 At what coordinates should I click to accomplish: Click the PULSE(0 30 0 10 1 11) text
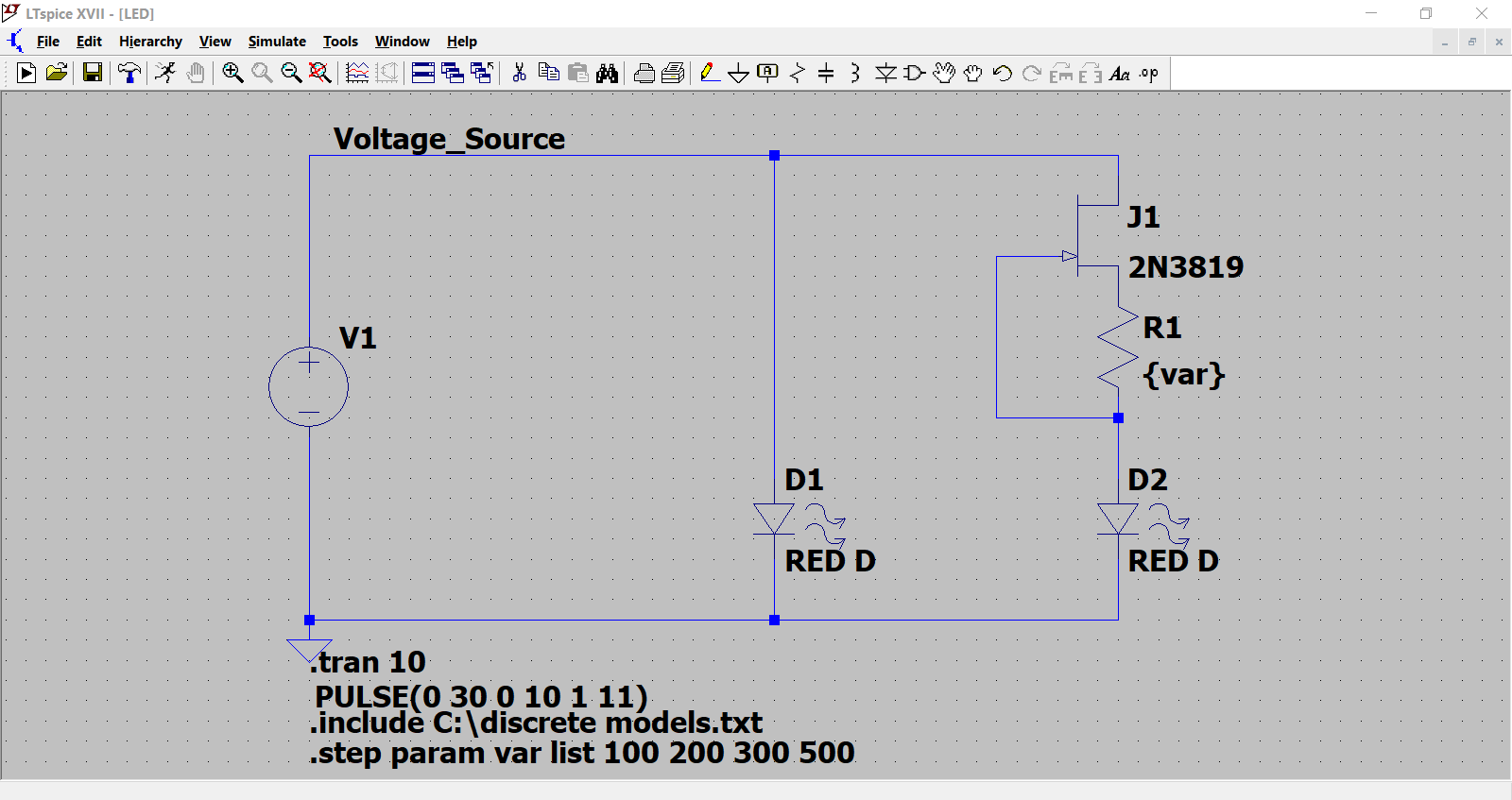(x=481, y=697)
